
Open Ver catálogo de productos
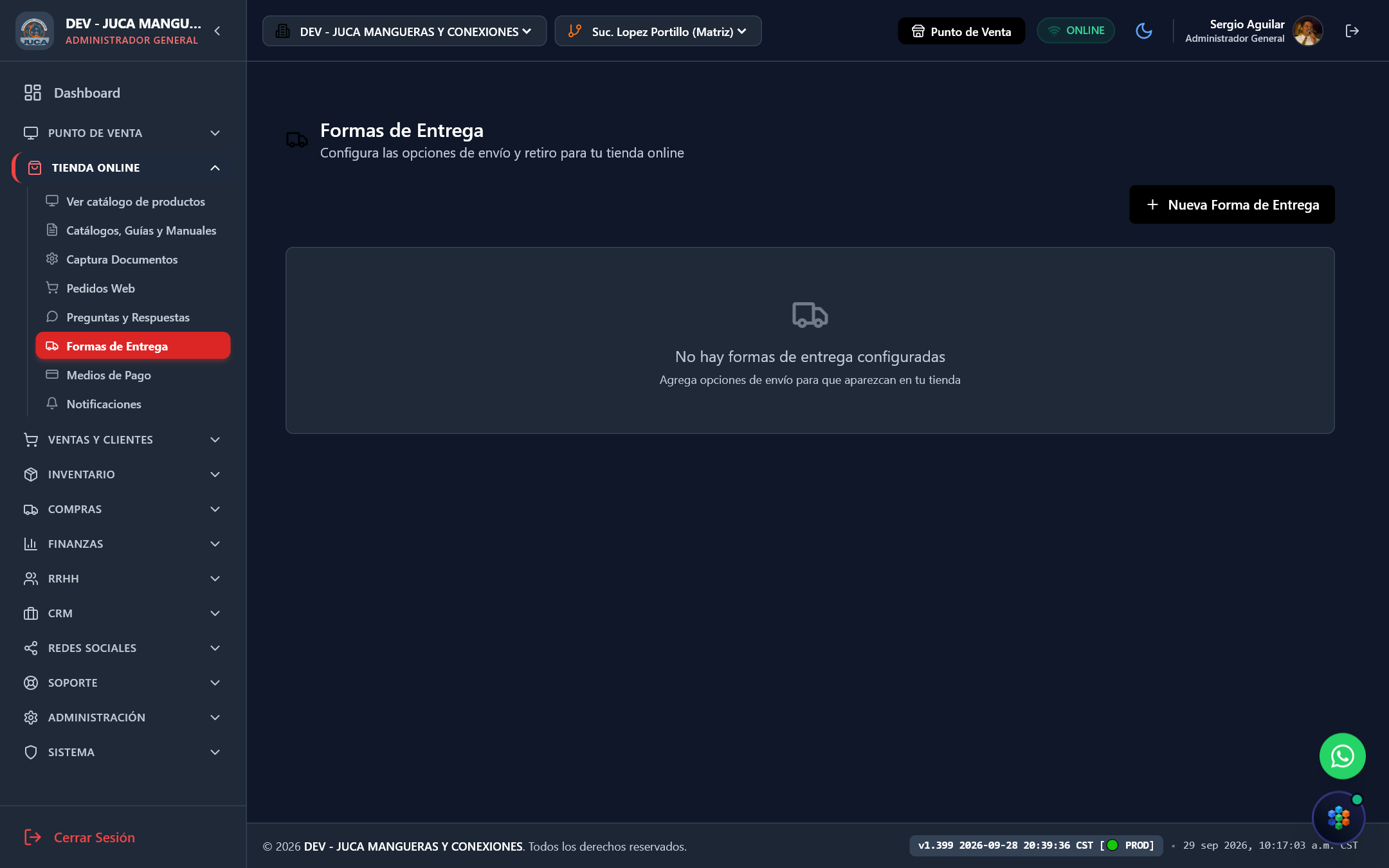pos(133,201)
